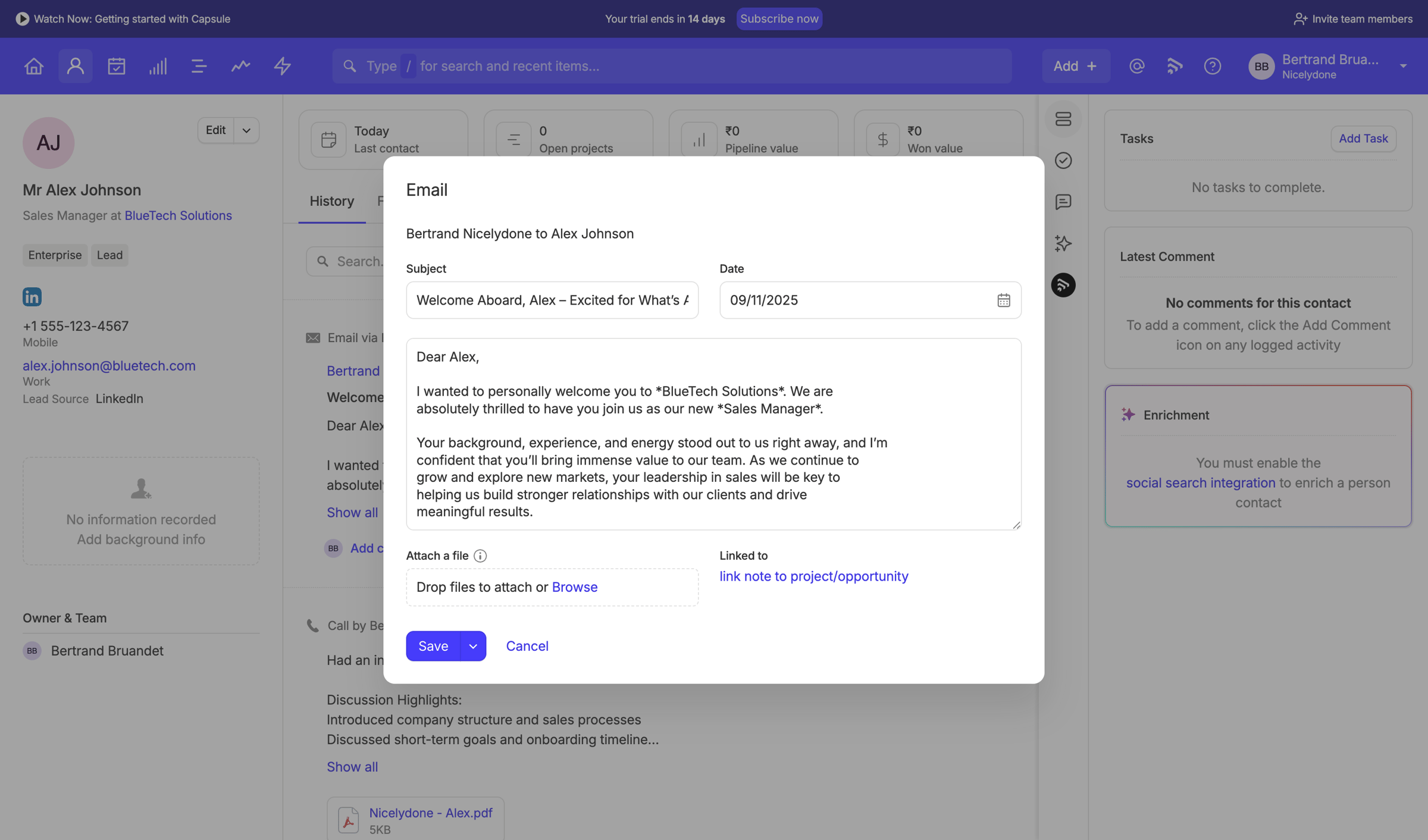
Task: Select the enrichment sparkle icon in side rail
Action: pyautogui.click(x=1063, y=243)
